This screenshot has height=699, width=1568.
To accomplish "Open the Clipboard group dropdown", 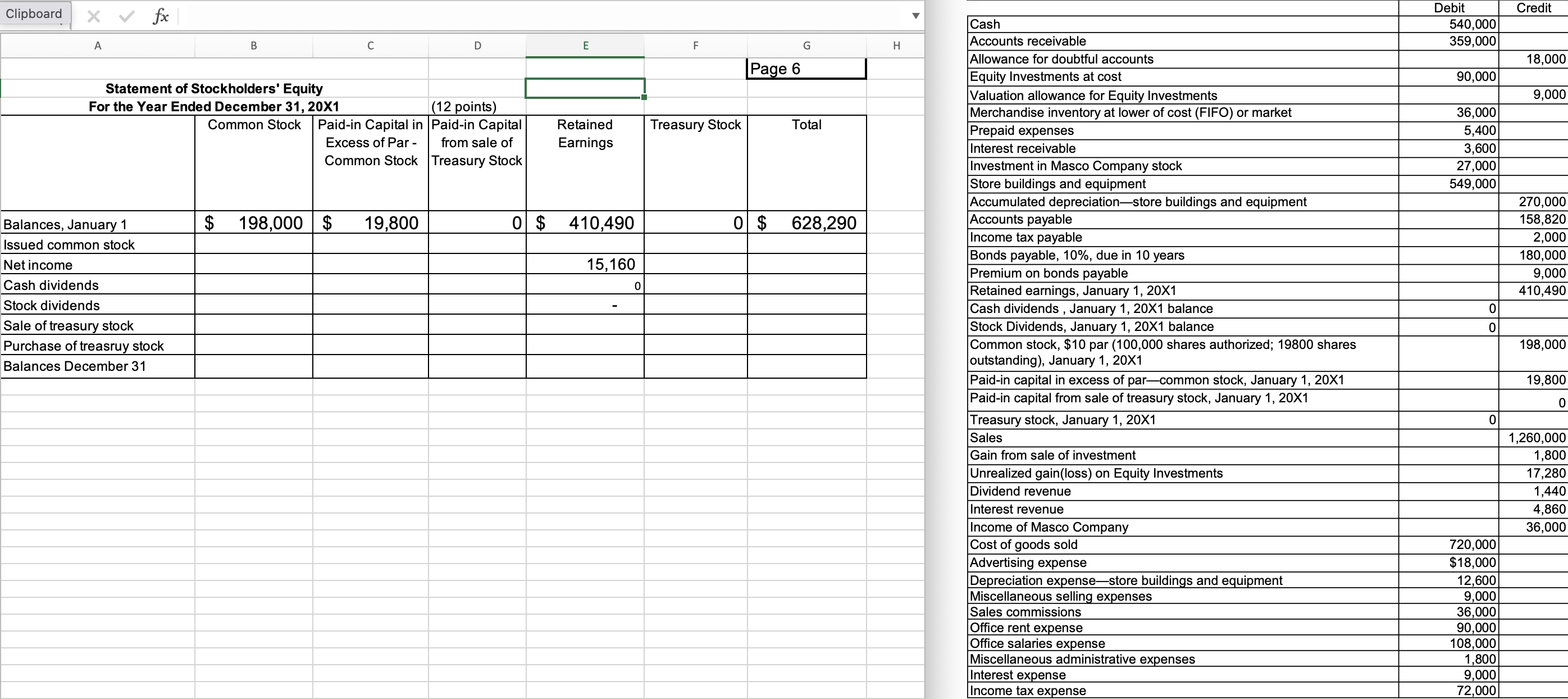I will (x=35, y=14).
